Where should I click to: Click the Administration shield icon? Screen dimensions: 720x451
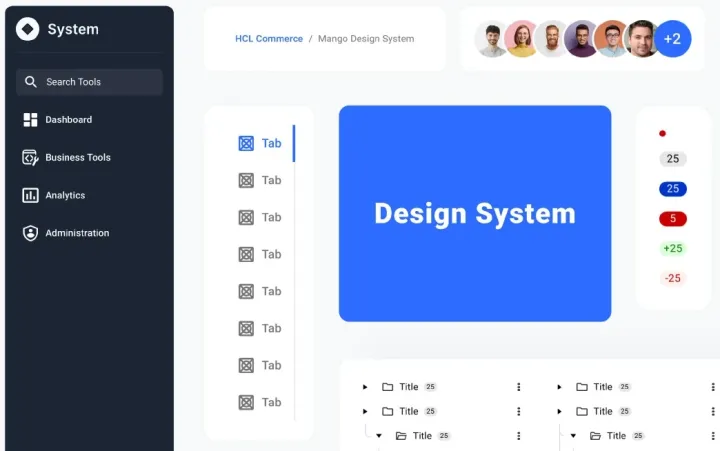[x=30, y=233]
